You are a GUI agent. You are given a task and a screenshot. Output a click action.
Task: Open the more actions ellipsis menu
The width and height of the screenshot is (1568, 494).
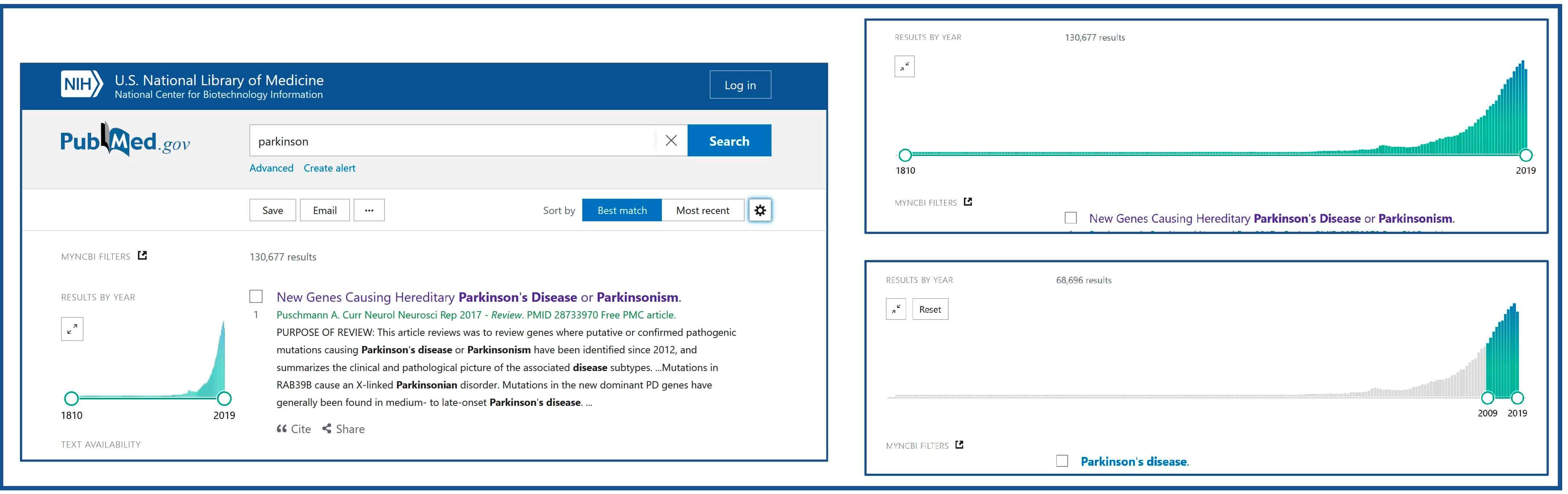point(369,210)
